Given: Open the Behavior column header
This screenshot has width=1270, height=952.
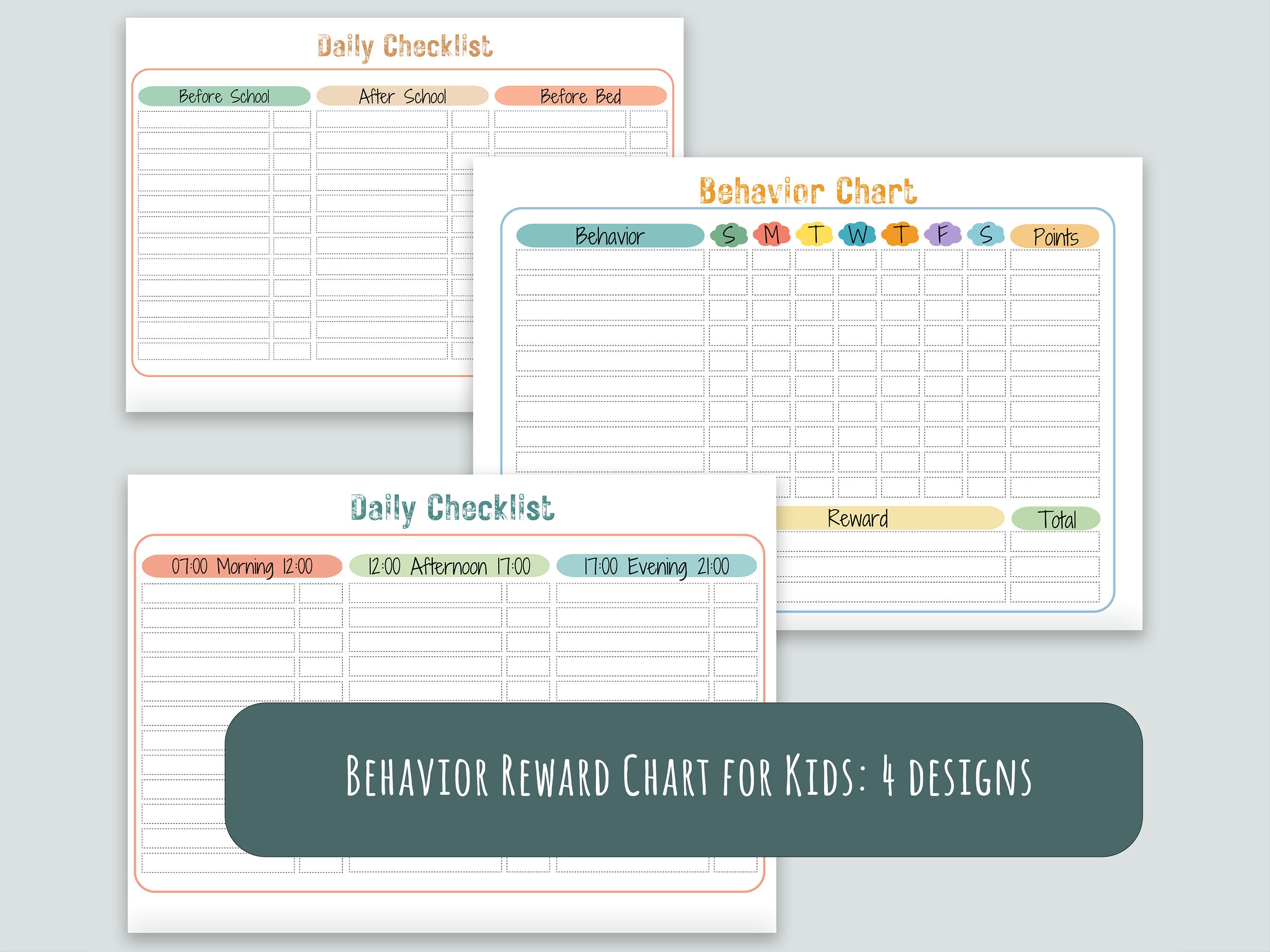Looking at the screenshot, I should point(609,235).
